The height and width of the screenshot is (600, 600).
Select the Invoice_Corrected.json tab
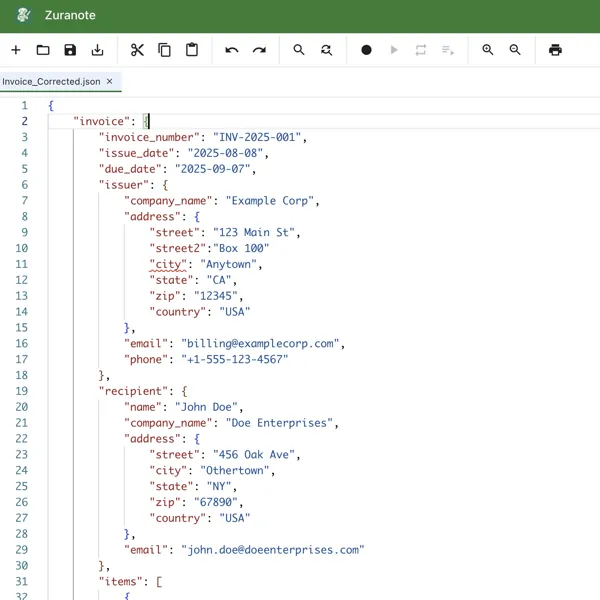(x=50, y=82)
